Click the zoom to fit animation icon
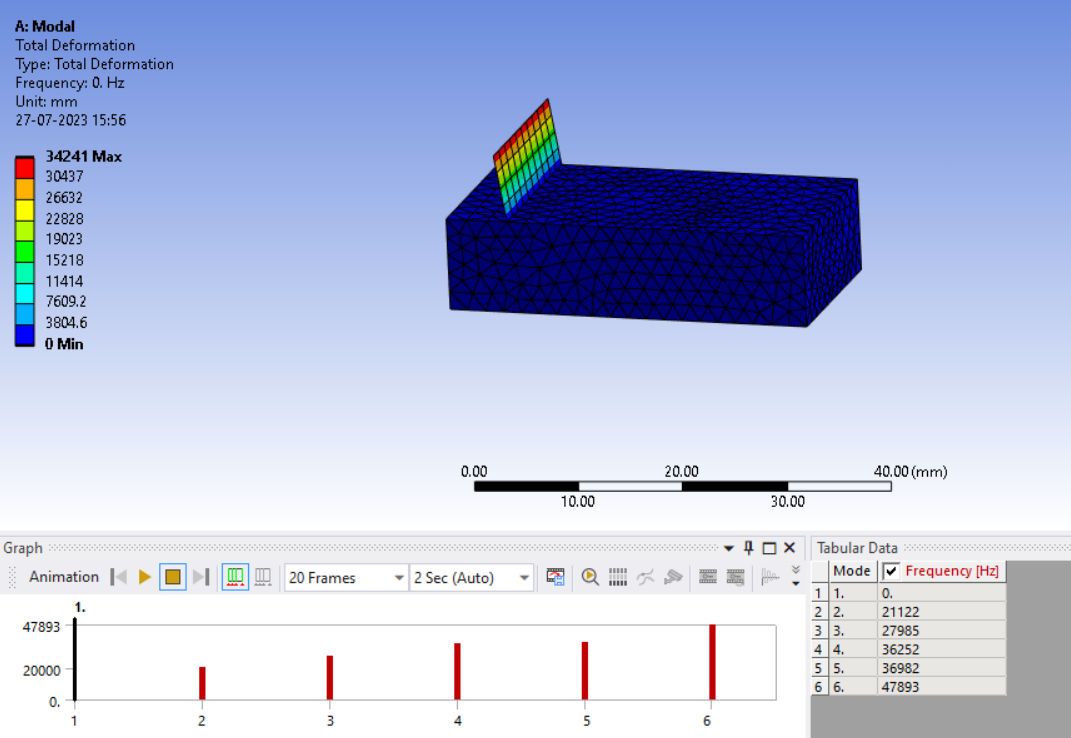Screen dimensions: 1071x738 coord(590,577)
